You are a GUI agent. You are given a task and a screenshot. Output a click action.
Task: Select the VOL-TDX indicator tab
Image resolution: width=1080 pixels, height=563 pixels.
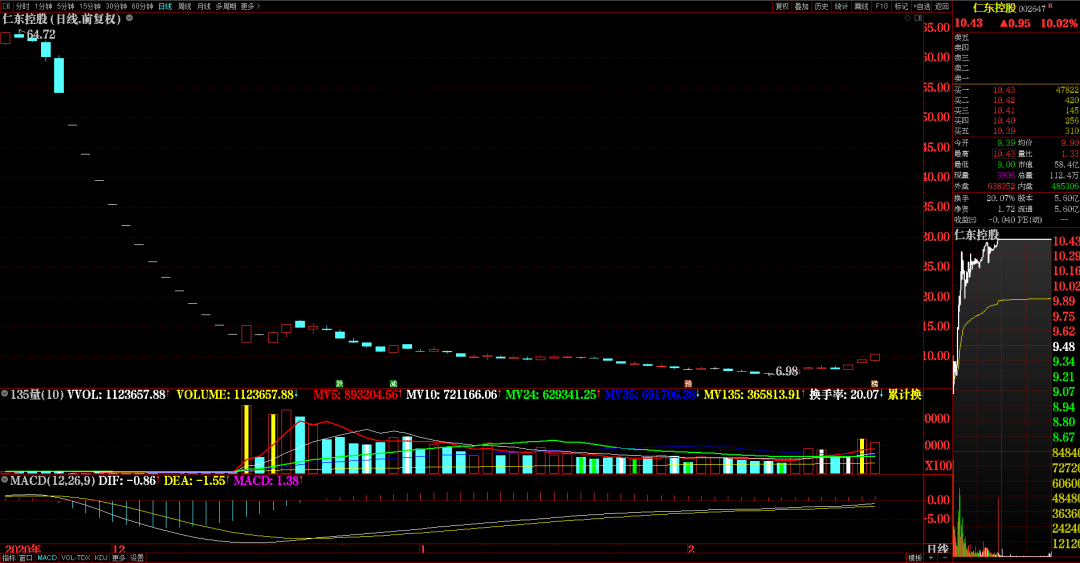coord(76,558)
